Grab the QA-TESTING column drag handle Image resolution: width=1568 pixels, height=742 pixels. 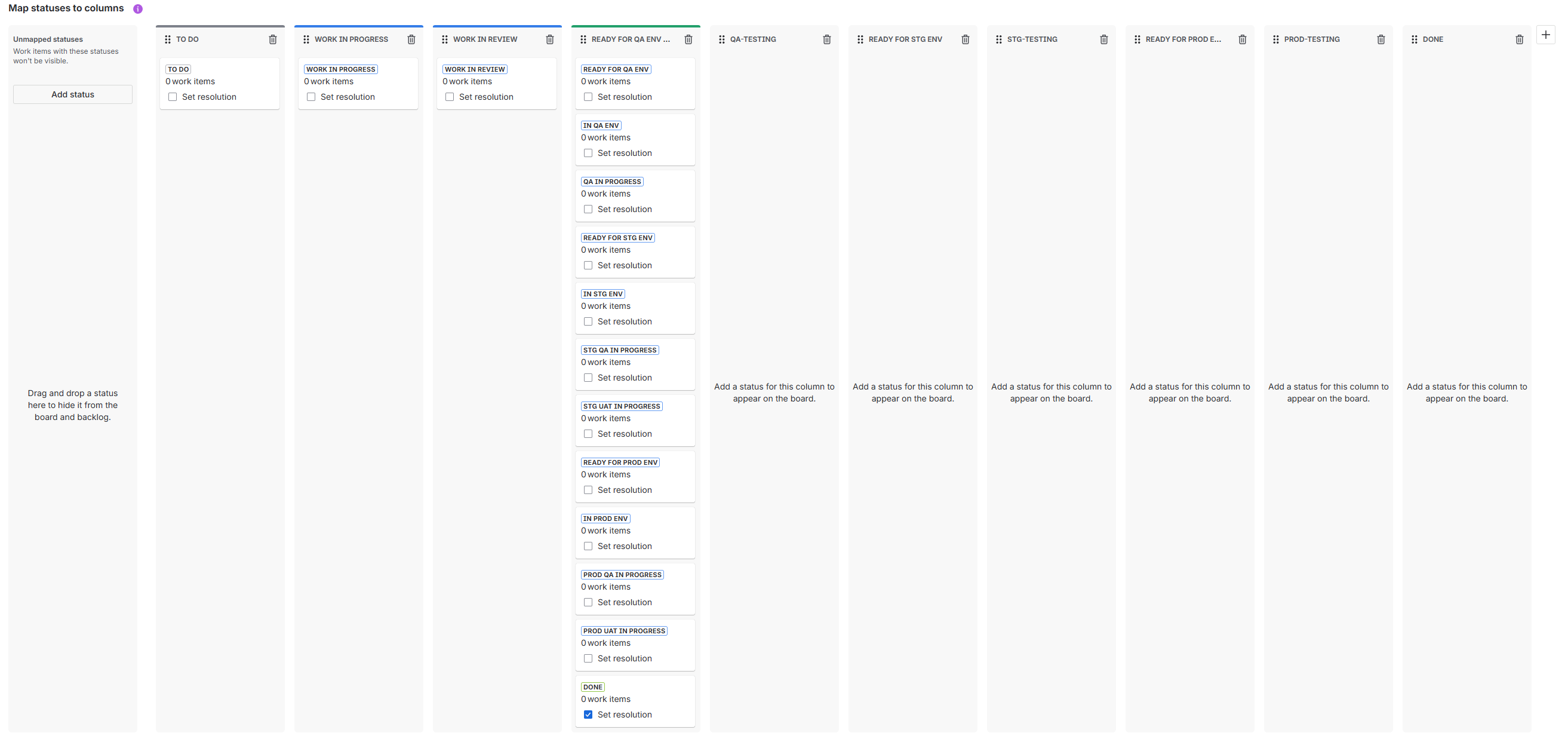(x=722, y=39)
